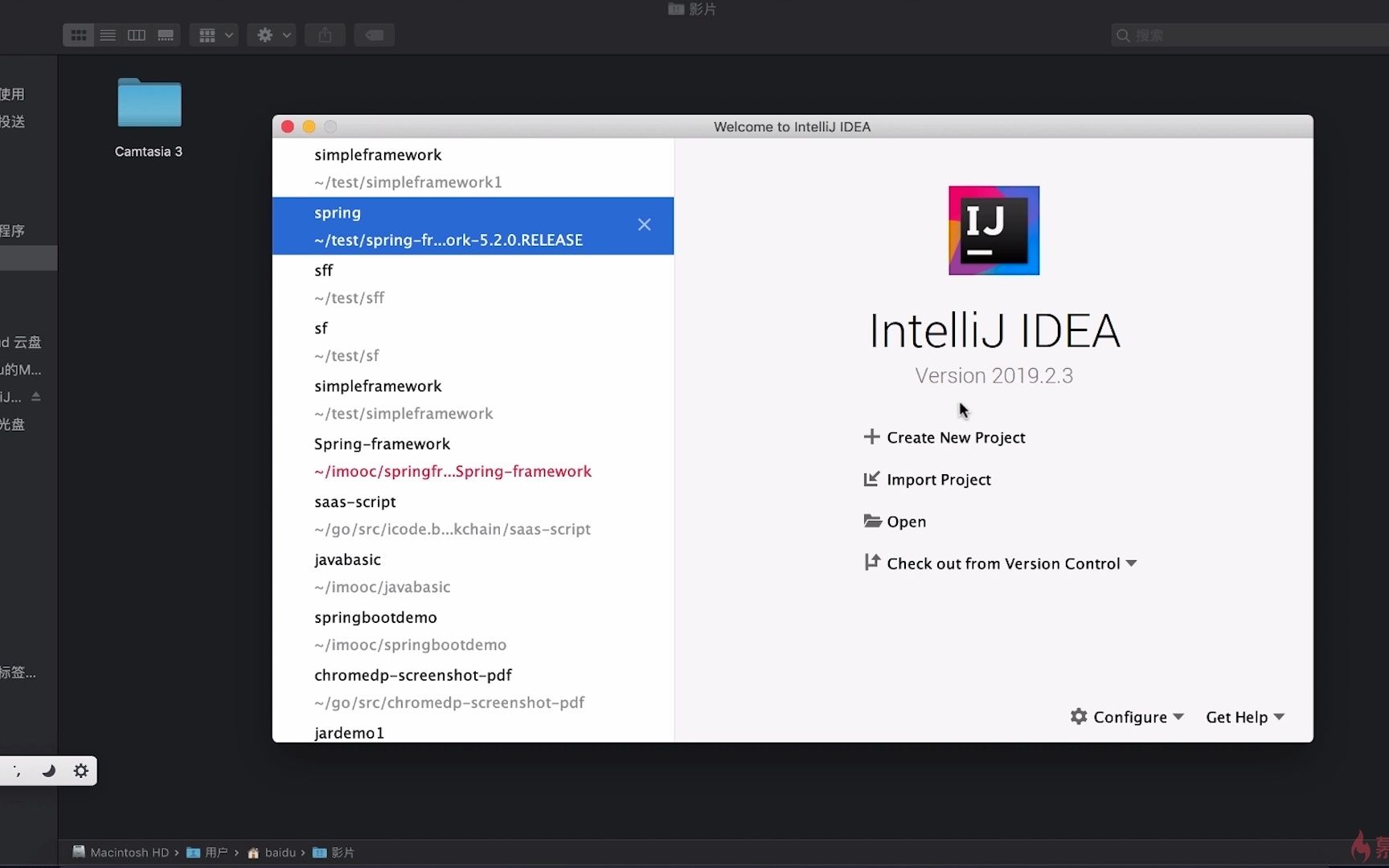This screenshot has width=1389, height=868.
Task: Click the Configure gear icon
Action: 1079,716
